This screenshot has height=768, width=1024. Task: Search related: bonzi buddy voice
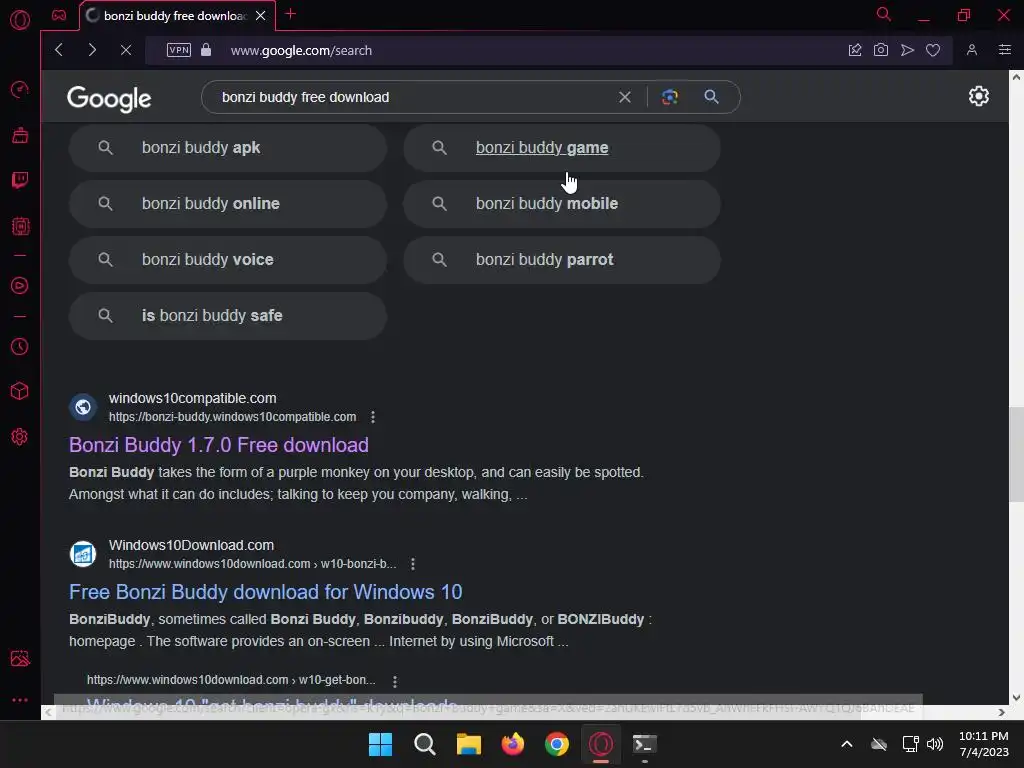pos(228,260)
